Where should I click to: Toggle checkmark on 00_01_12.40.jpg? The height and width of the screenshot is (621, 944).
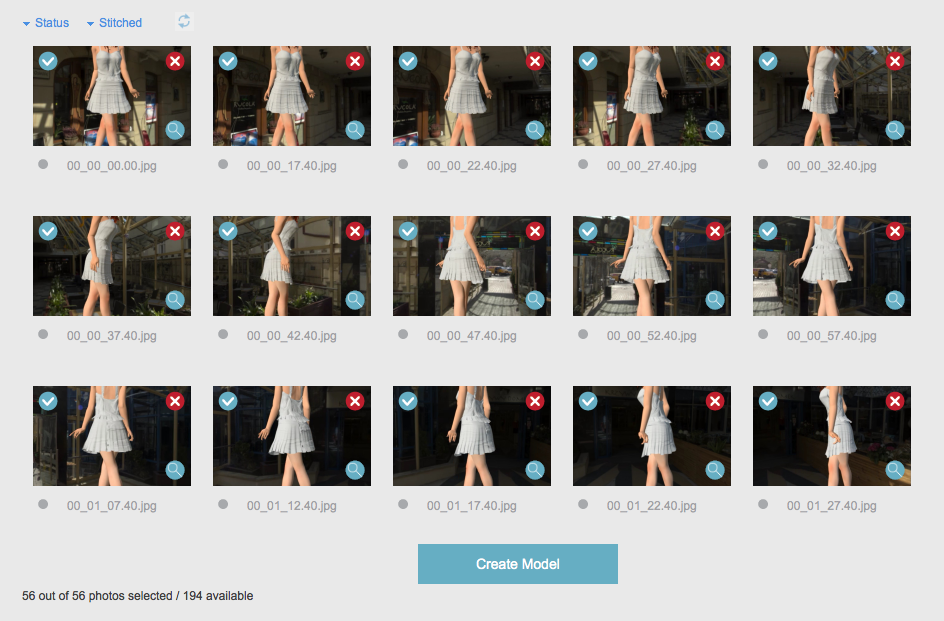228,401
